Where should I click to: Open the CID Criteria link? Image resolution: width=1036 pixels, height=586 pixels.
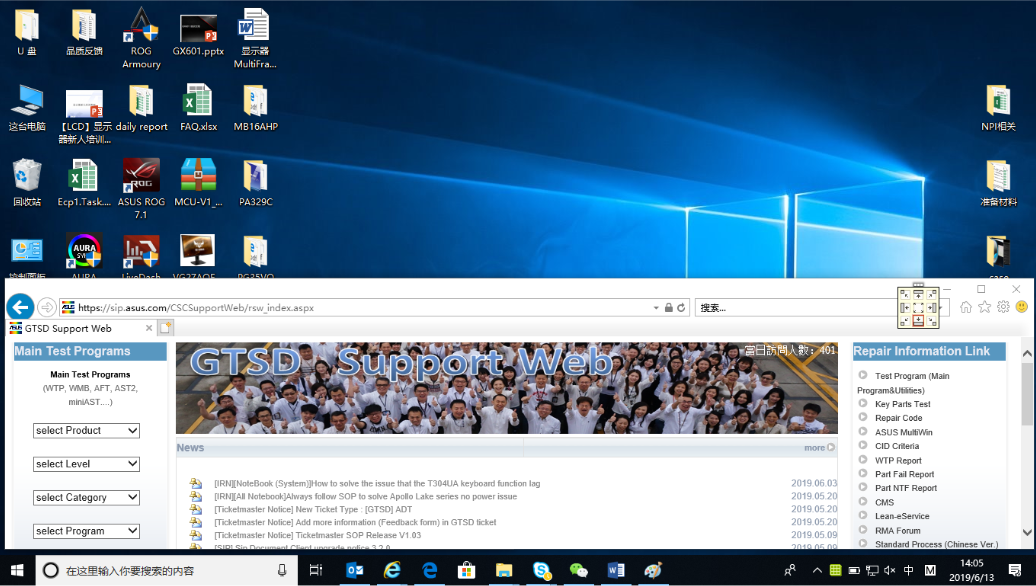pos(897,446)
